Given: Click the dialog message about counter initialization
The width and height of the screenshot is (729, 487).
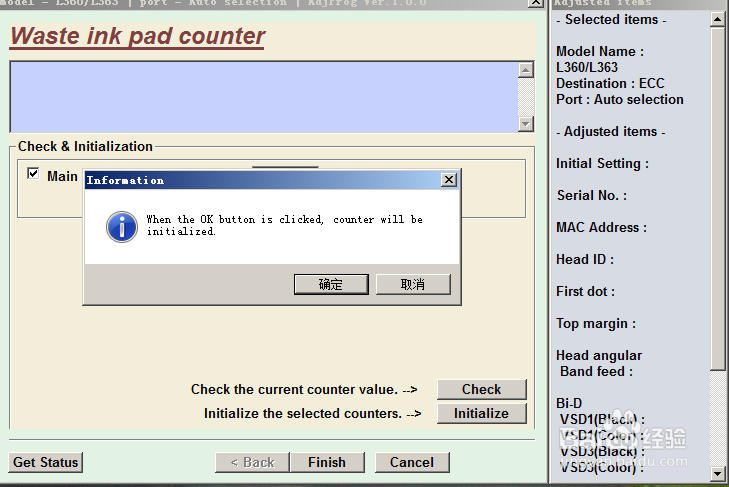Looking at the screenshot, I should (285, 225).
